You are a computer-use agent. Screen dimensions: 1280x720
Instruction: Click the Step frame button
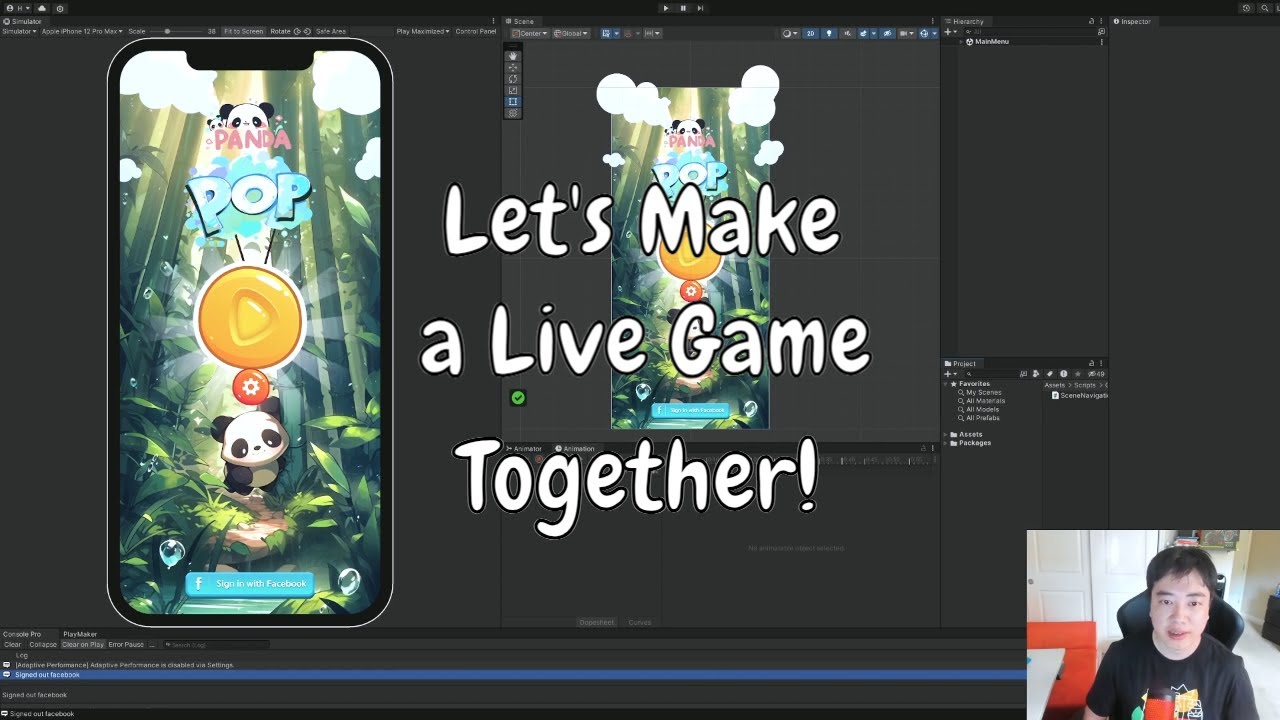700,8
